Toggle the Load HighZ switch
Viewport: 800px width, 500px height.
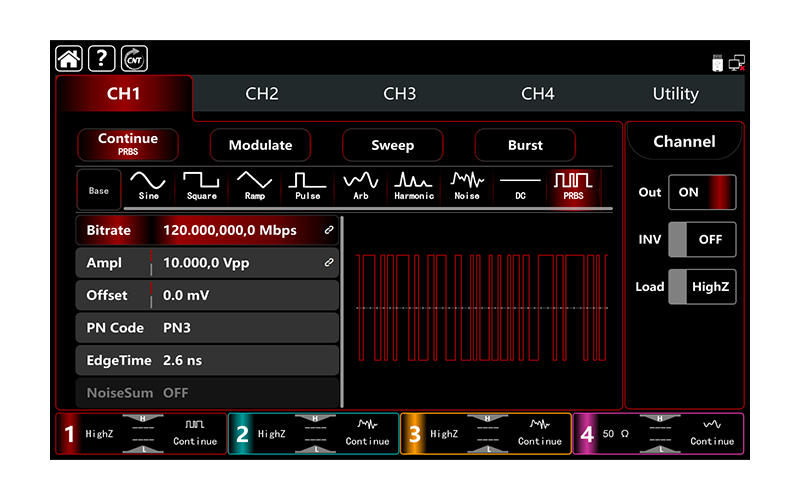[702, 287]
